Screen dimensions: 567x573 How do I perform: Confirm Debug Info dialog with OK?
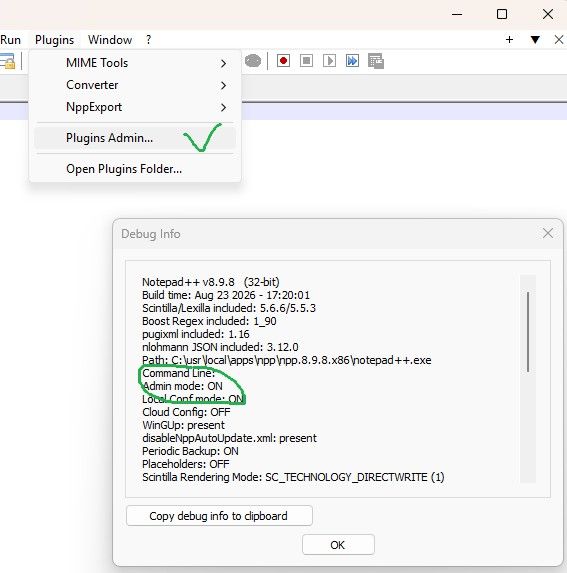coord(338,545)
